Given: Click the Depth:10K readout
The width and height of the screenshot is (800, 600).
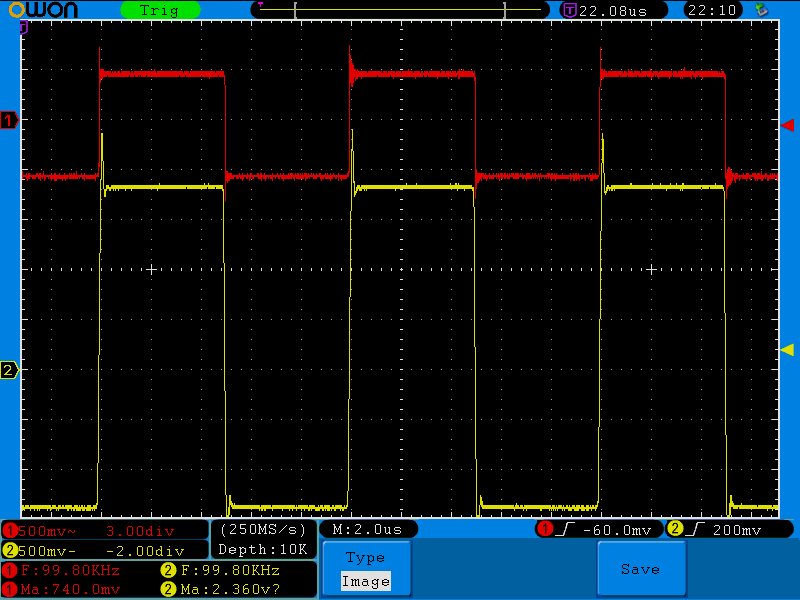Looking at the screenshot, I should coord(263,549).
